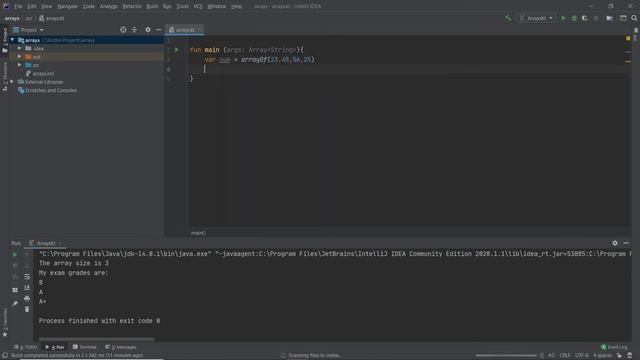
Task: Click indexing progress bar in status bar
Action: click(x=506, y=356)
